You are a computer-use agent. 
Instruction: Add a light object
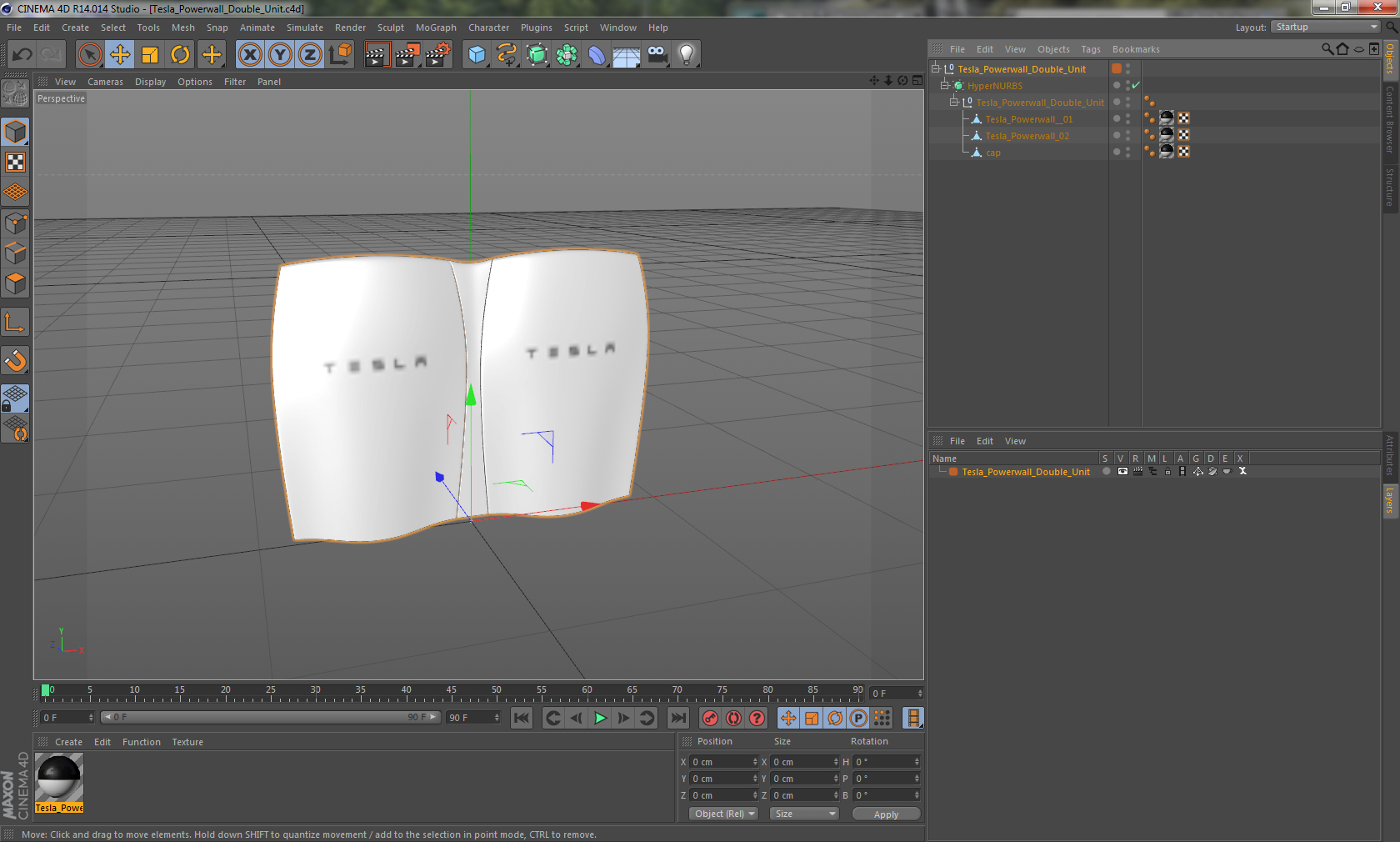pos(687,55)
